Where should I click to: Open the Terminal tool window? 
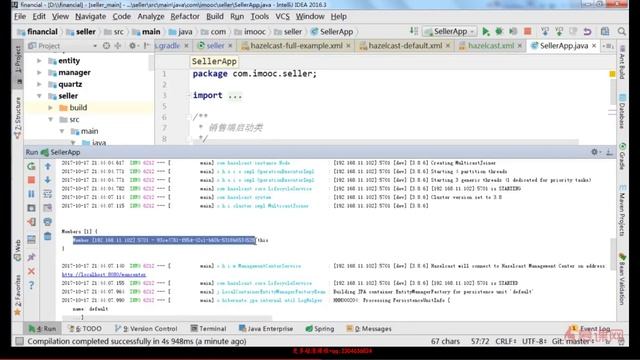(x=208, y=329)
